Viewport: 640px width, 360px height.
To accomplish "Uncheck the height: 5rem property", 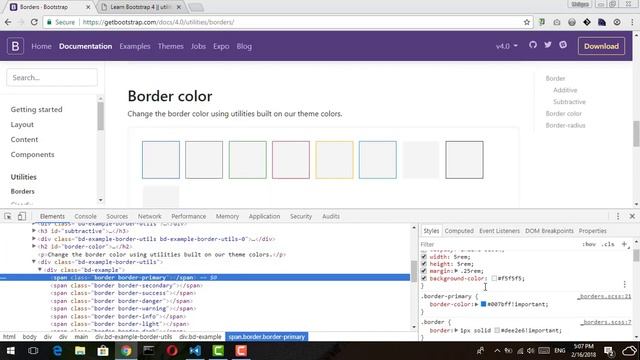I will tap(424, 264).
